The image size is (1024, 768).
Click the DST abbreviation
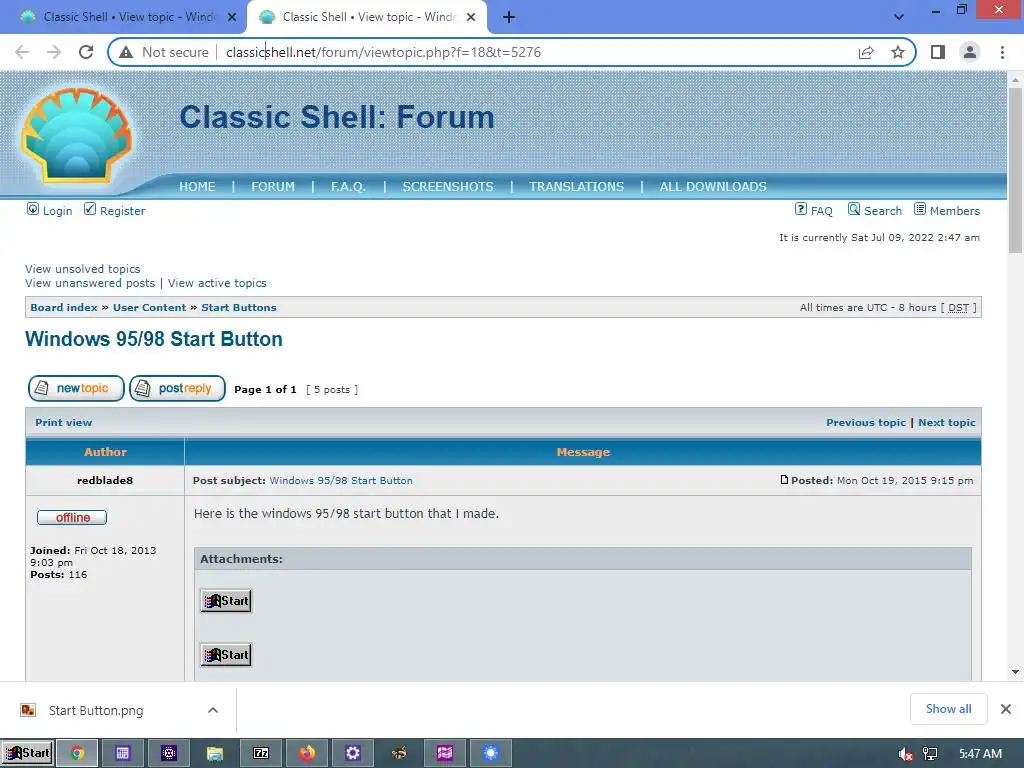pos(959,308)
